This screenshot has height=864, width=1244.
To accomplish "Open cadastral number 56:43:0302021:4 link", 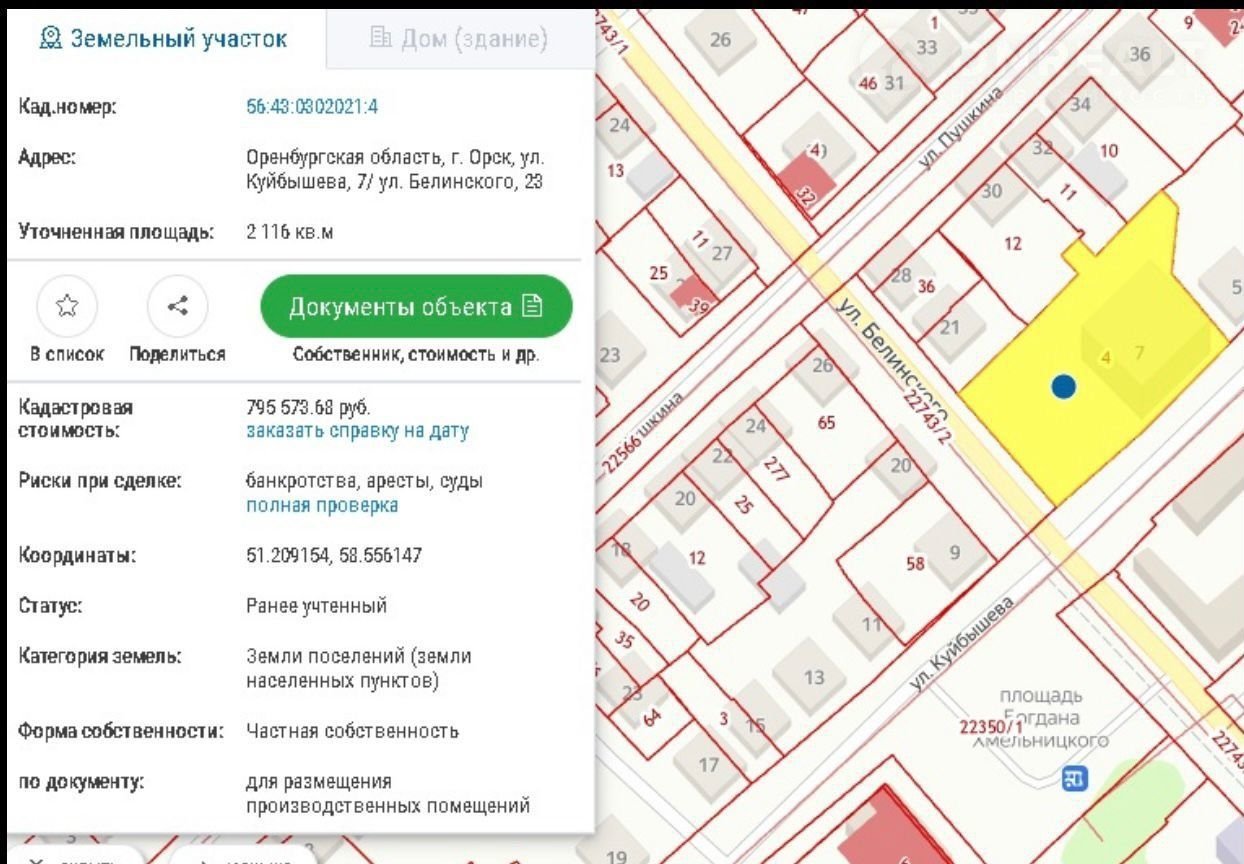I will pyautogui.click(x=312, y=107).
